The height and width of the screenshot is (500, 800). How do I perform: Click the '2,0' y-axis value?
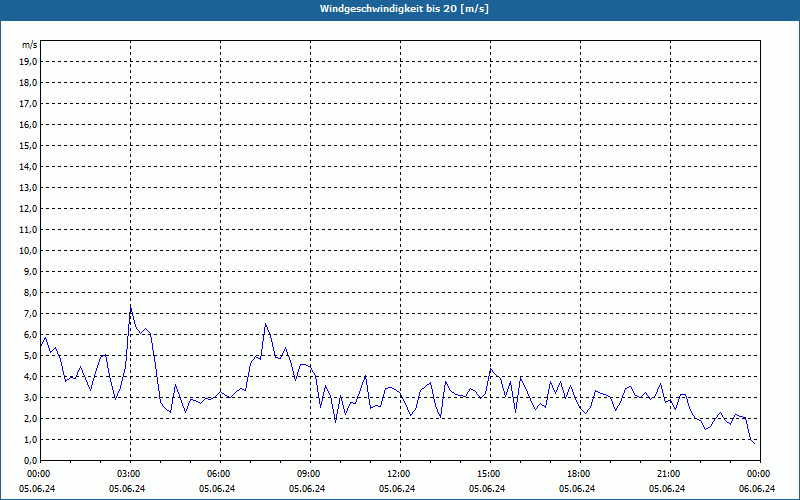[31, 419]
